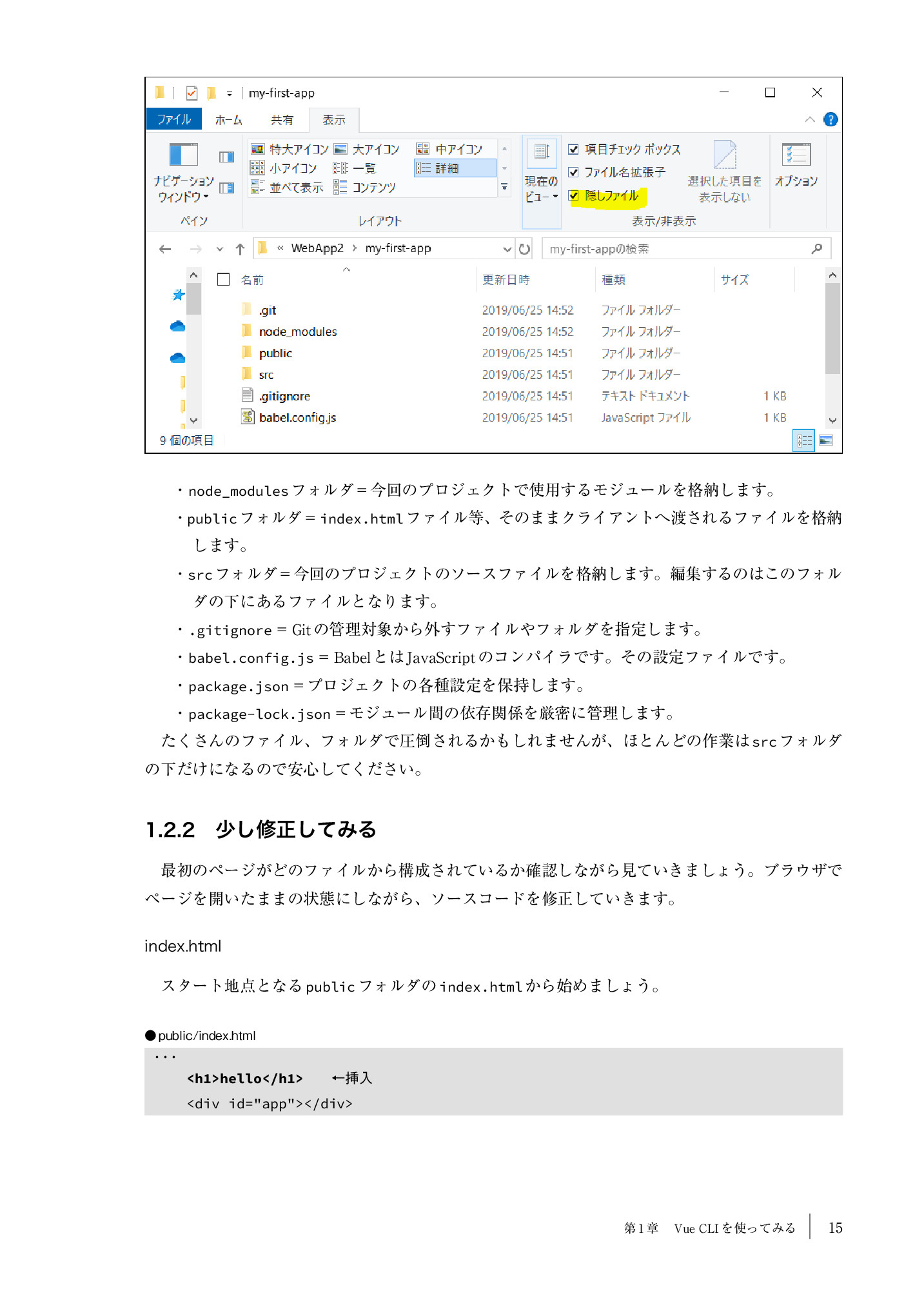Click Quick access star in navigation pane
This screenshot has height=1305, width=924.
click(x=179, y=295)
